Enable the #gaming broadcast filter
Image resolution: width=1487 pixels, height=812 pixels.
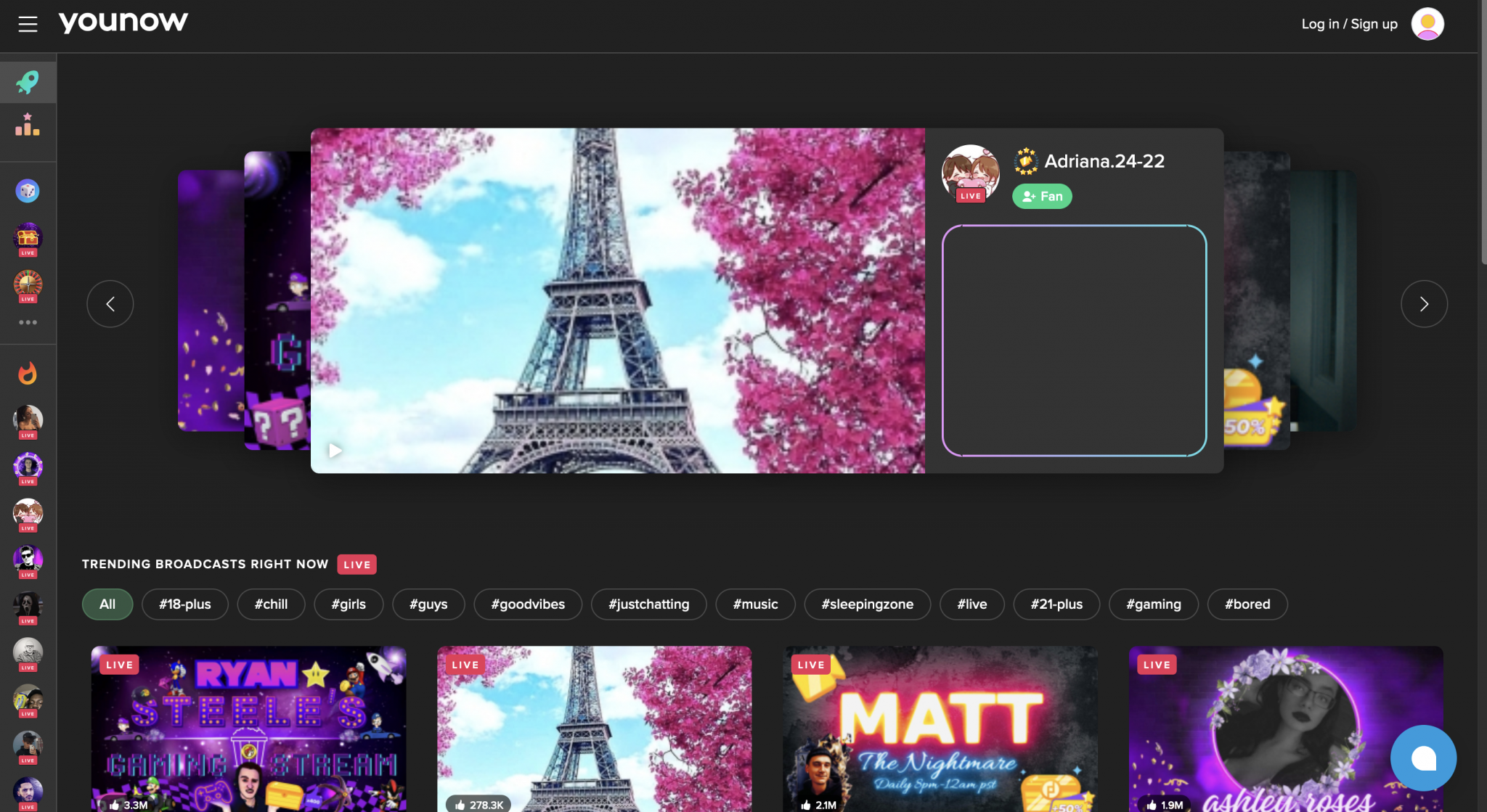click(1153, 604)
